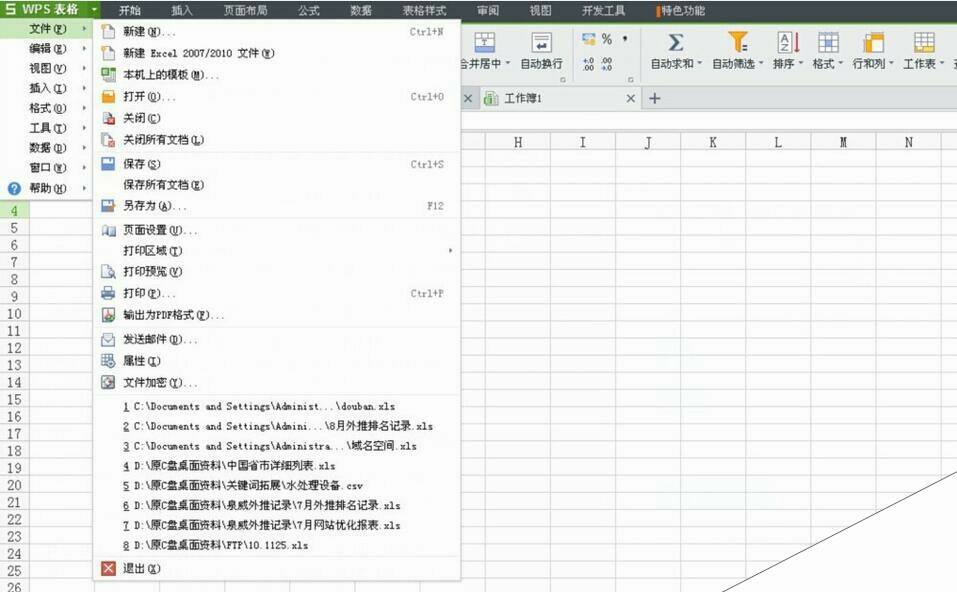The height and width of the screenshot is (592, 957).
Task: Click the Page Setup icon
Action: (108, 230)
